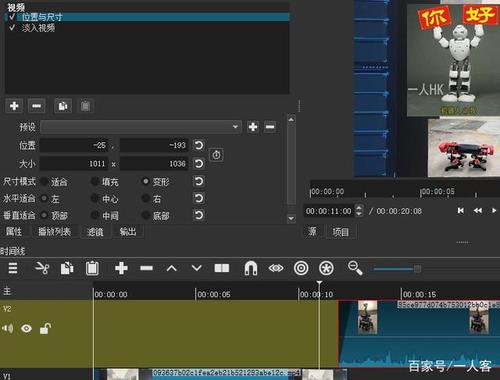Hide the V2 track with eye toggle
500x380 pixels.
[26, 329]
